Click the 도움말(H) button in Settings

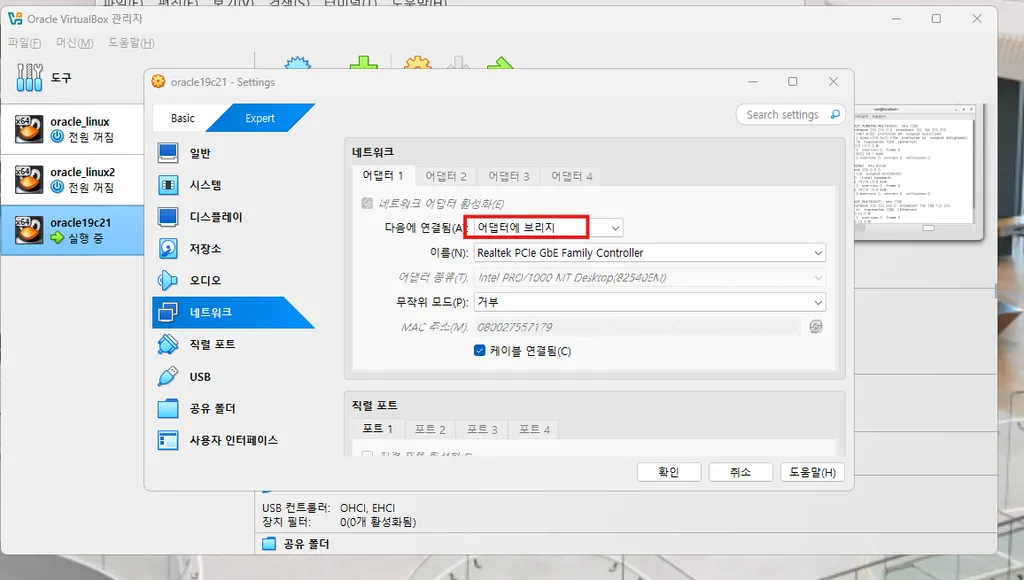coord(812,472)
